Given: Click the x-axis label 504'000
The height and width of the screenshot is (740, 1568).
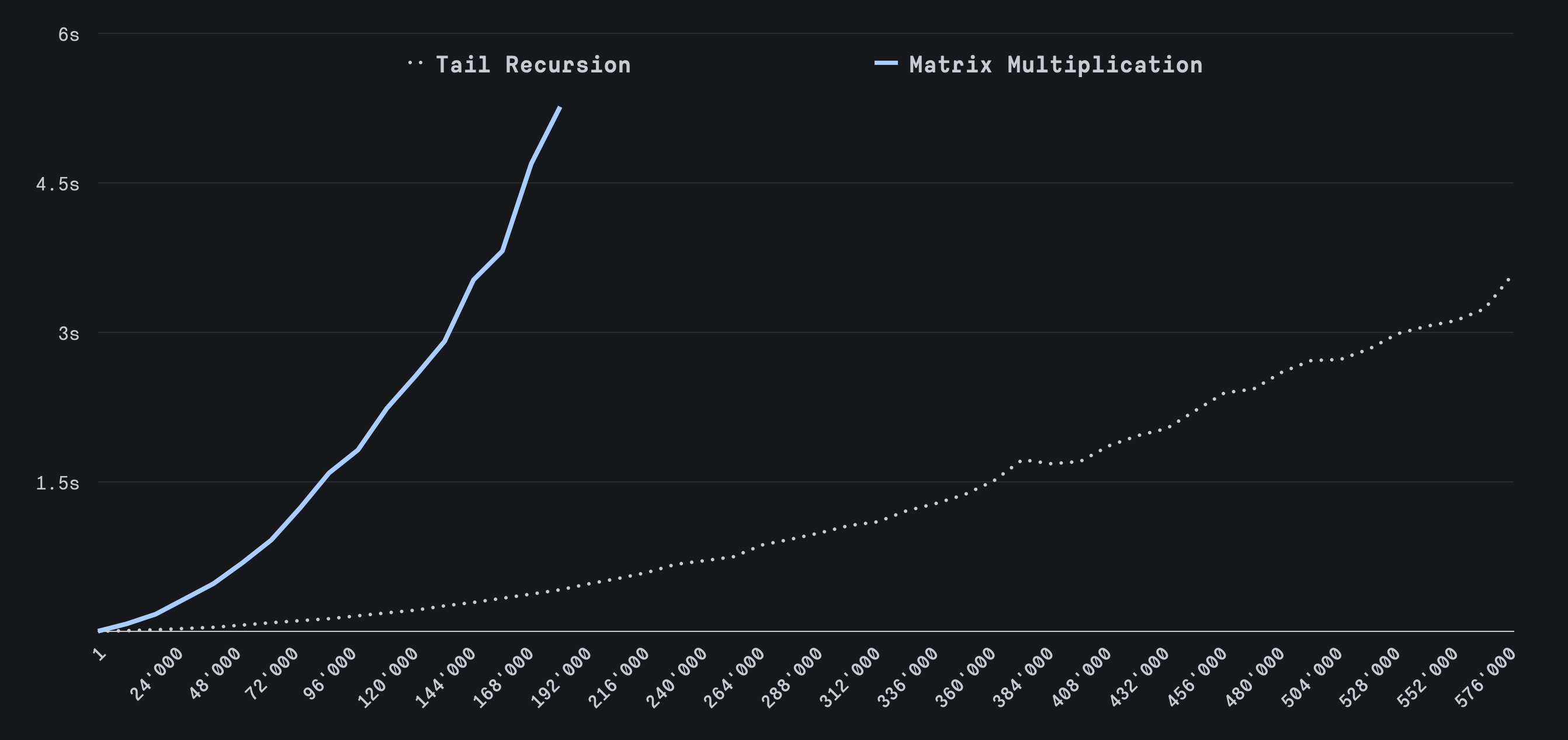Looking at the screenshot, I should (x=1313, y=679).
